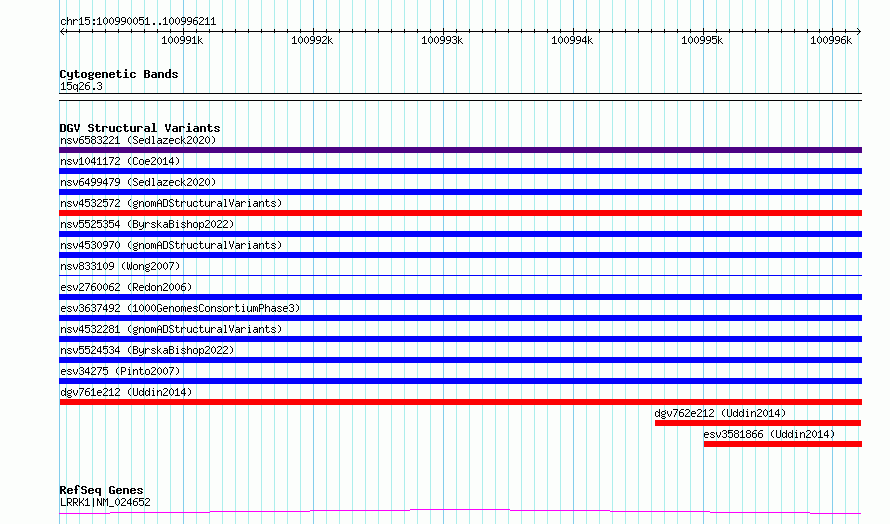
Task: Click the blue bar under nsv4530970
Action: pyautogui.click(x=460, y=255)
